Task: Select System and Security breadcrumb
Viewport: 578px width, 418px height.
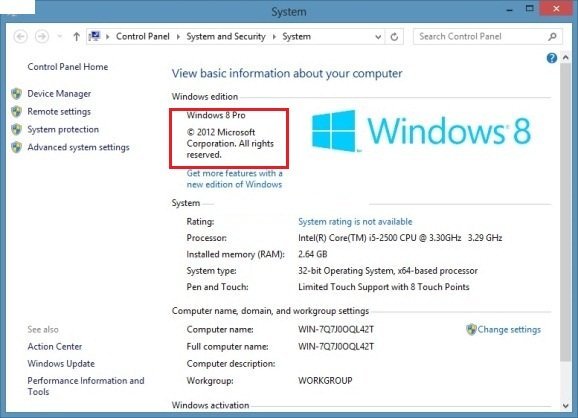Action: 226,36
